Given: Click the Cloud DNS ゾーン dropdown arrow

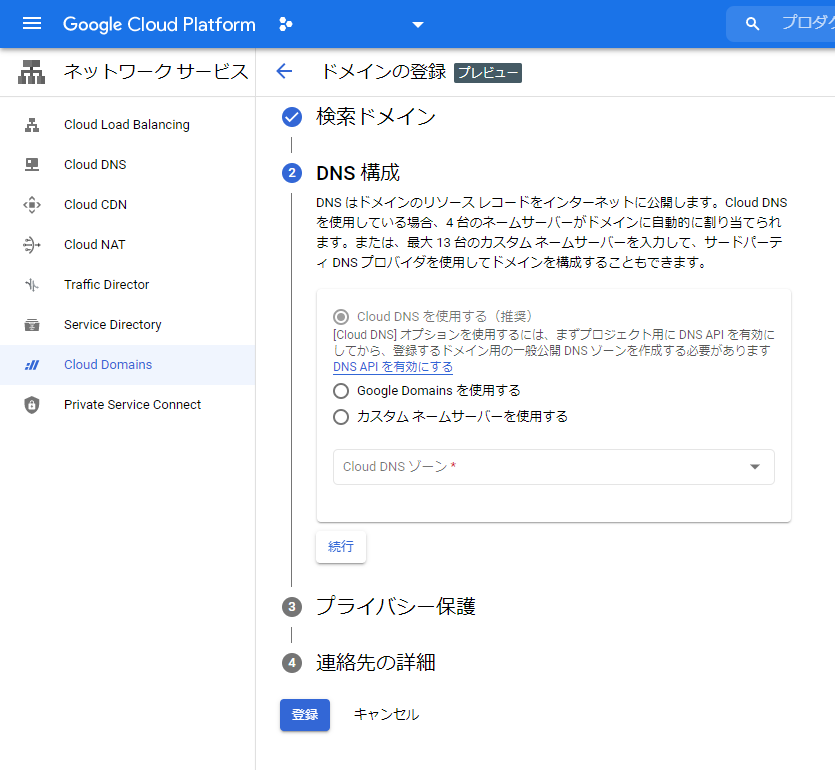Looking at the screenshot, I should (755, 467).
